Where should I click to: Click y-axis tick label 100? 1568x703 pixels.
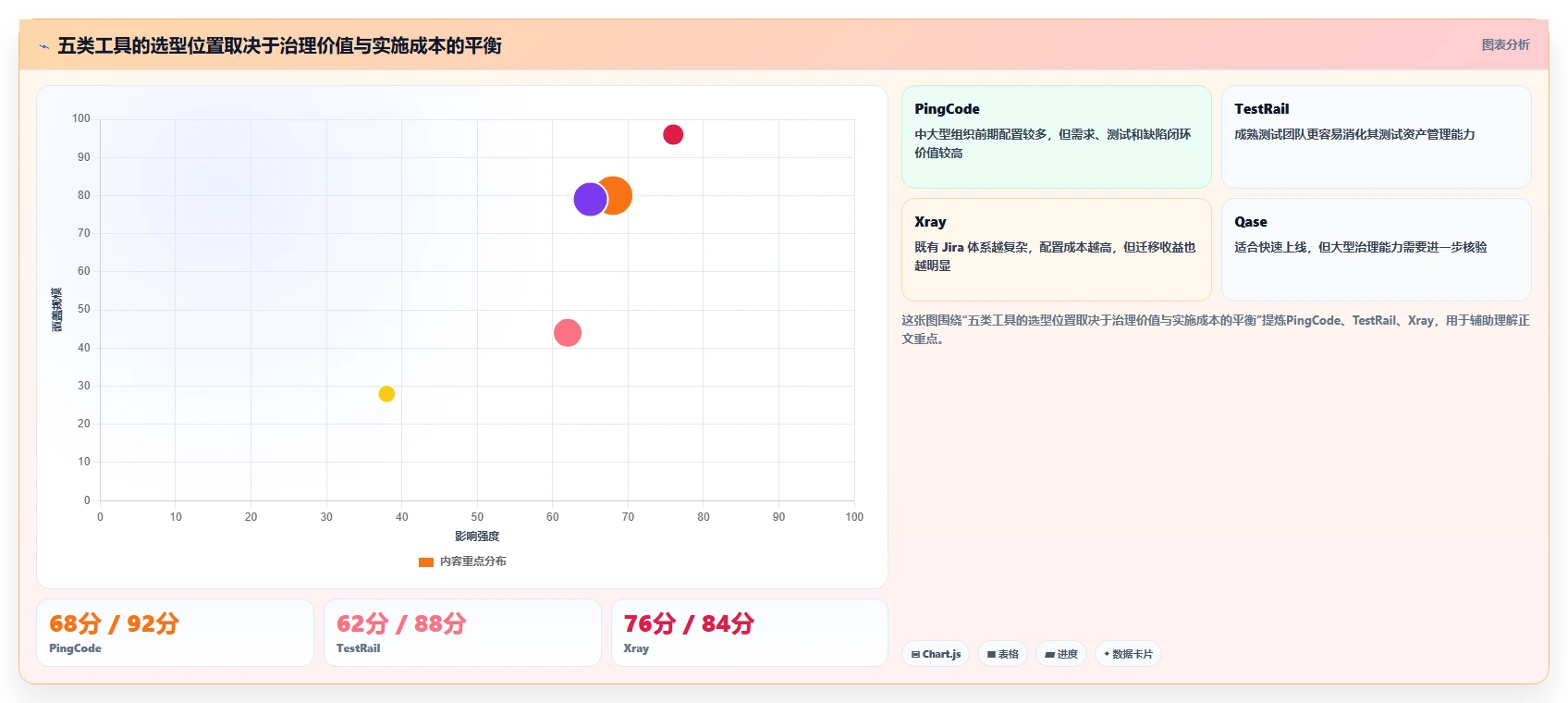(x=81, y=118)
